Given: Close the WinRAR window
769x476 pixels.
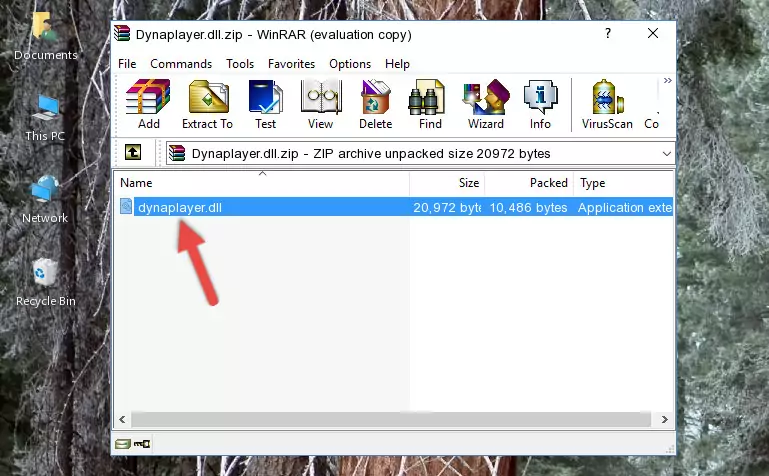Looking at the screenshot, I should pos(653,33).
